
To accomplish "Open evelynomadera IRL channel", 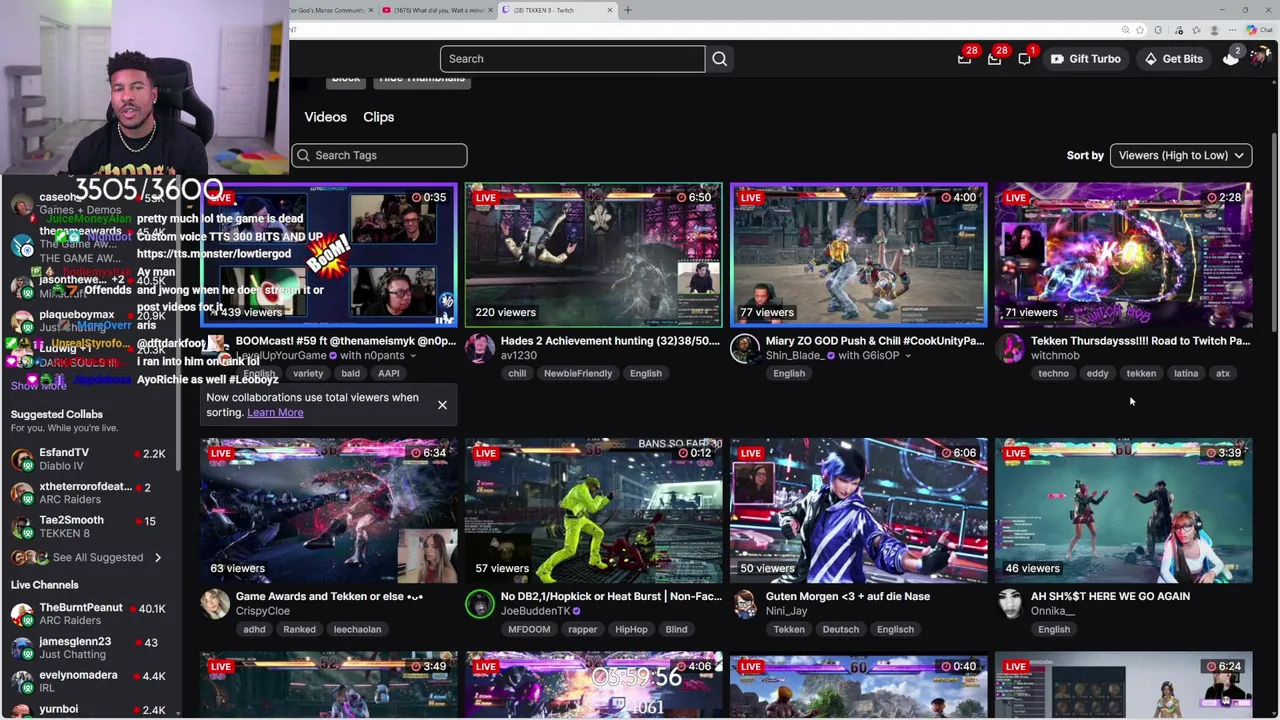I will point(88,682).
